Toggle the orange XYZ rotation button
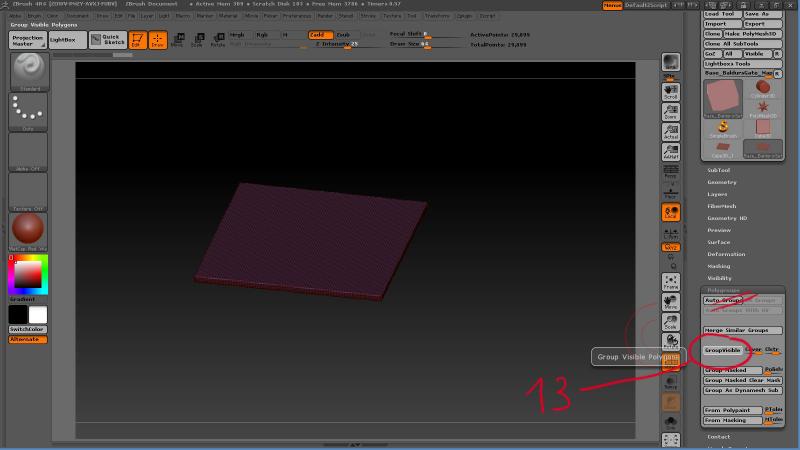The image size is (800, 450). [x=670, y=247]
